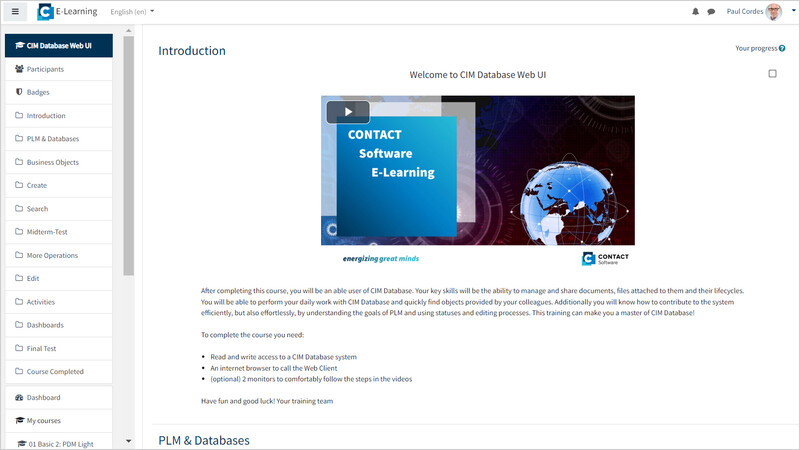Expand the user menu arrow beside avatar

click(793, 10)
